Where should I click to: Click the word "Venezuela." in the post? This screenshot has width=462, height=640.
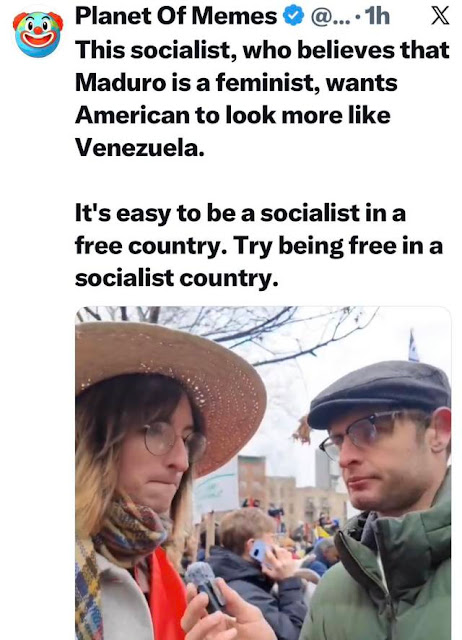point(140,147)
